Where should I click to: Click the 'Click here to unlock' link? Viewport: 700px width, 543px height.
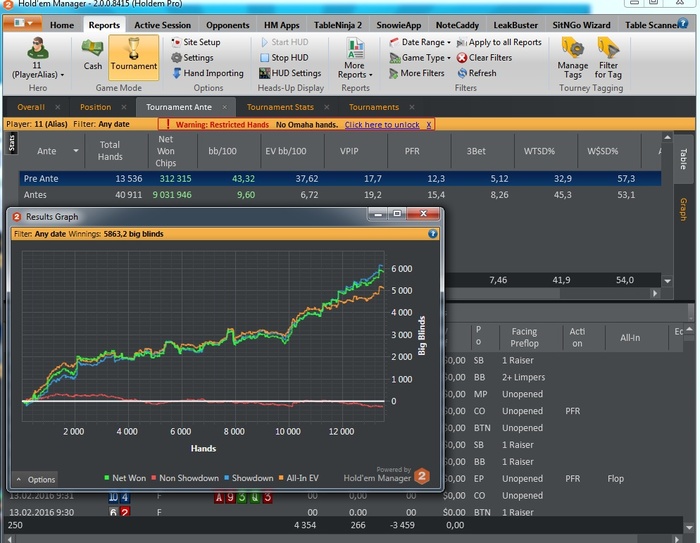382,125
